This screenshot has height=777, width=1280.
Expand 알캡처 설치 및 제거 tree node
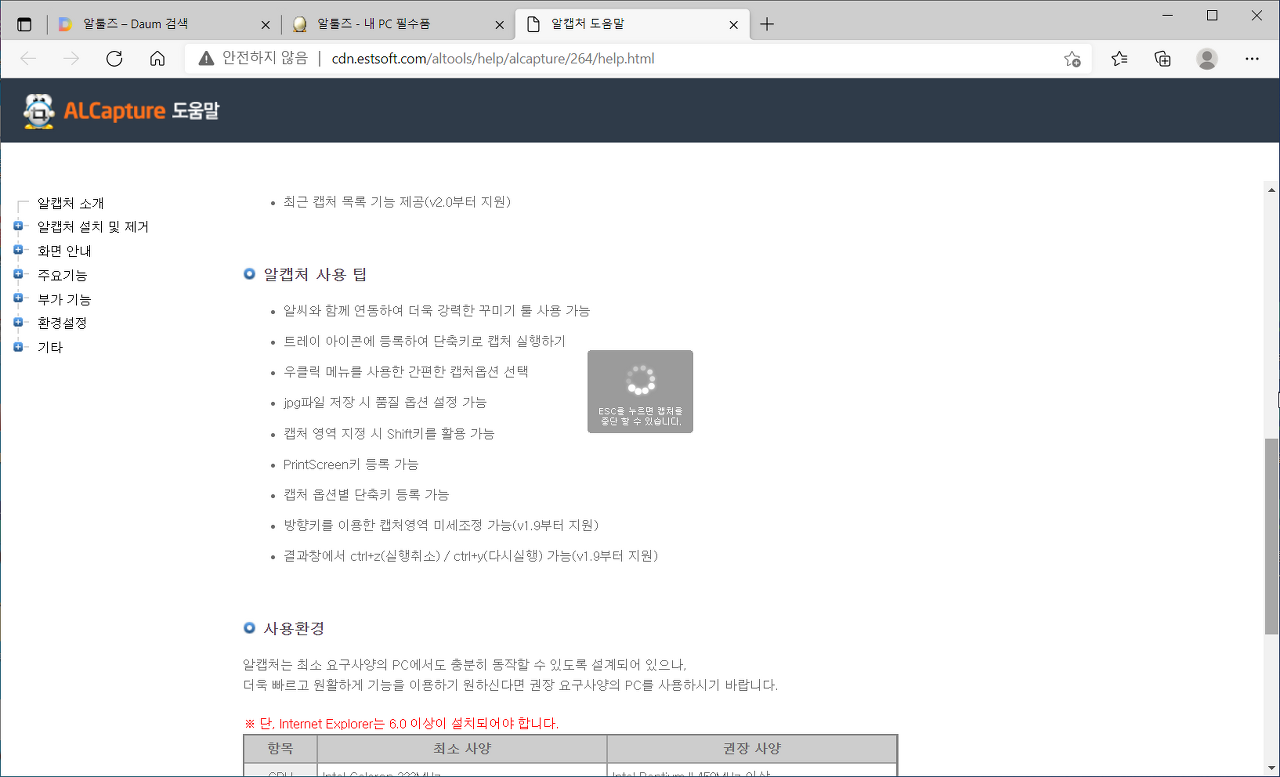(18, 226)
